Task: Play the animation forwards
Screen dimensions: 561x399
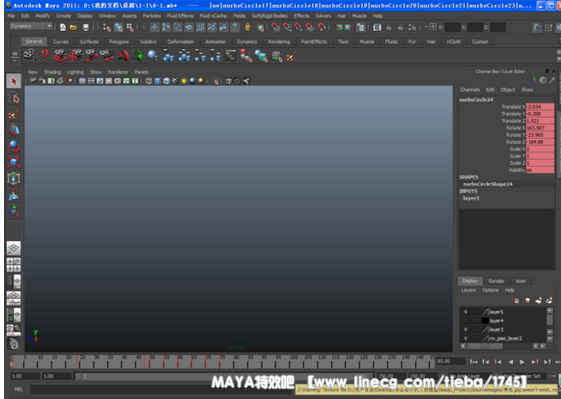Action: tap(522, 362)
